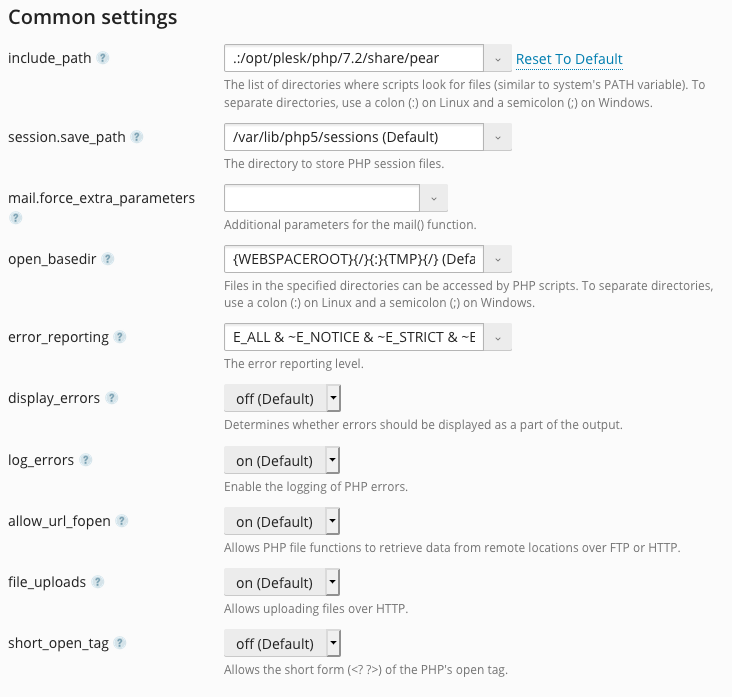
Task: Click into include_path text field
Action: click(354, 58)
